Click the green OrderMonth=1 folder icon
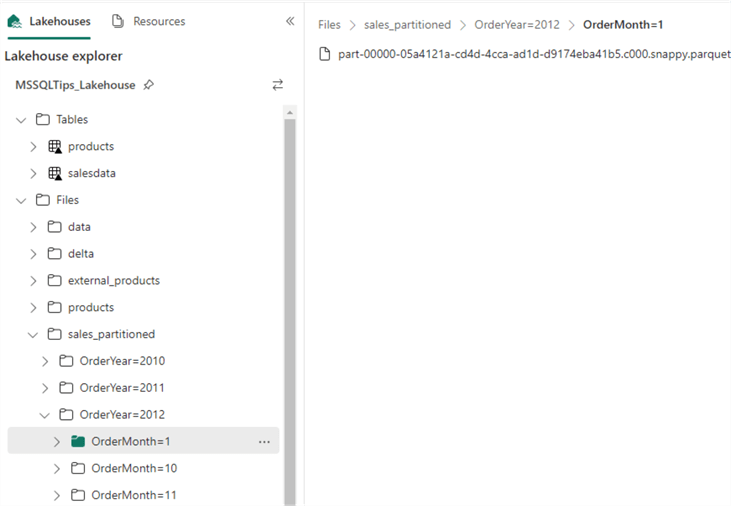This screenshot has width=731, height=506. [78, 441]
